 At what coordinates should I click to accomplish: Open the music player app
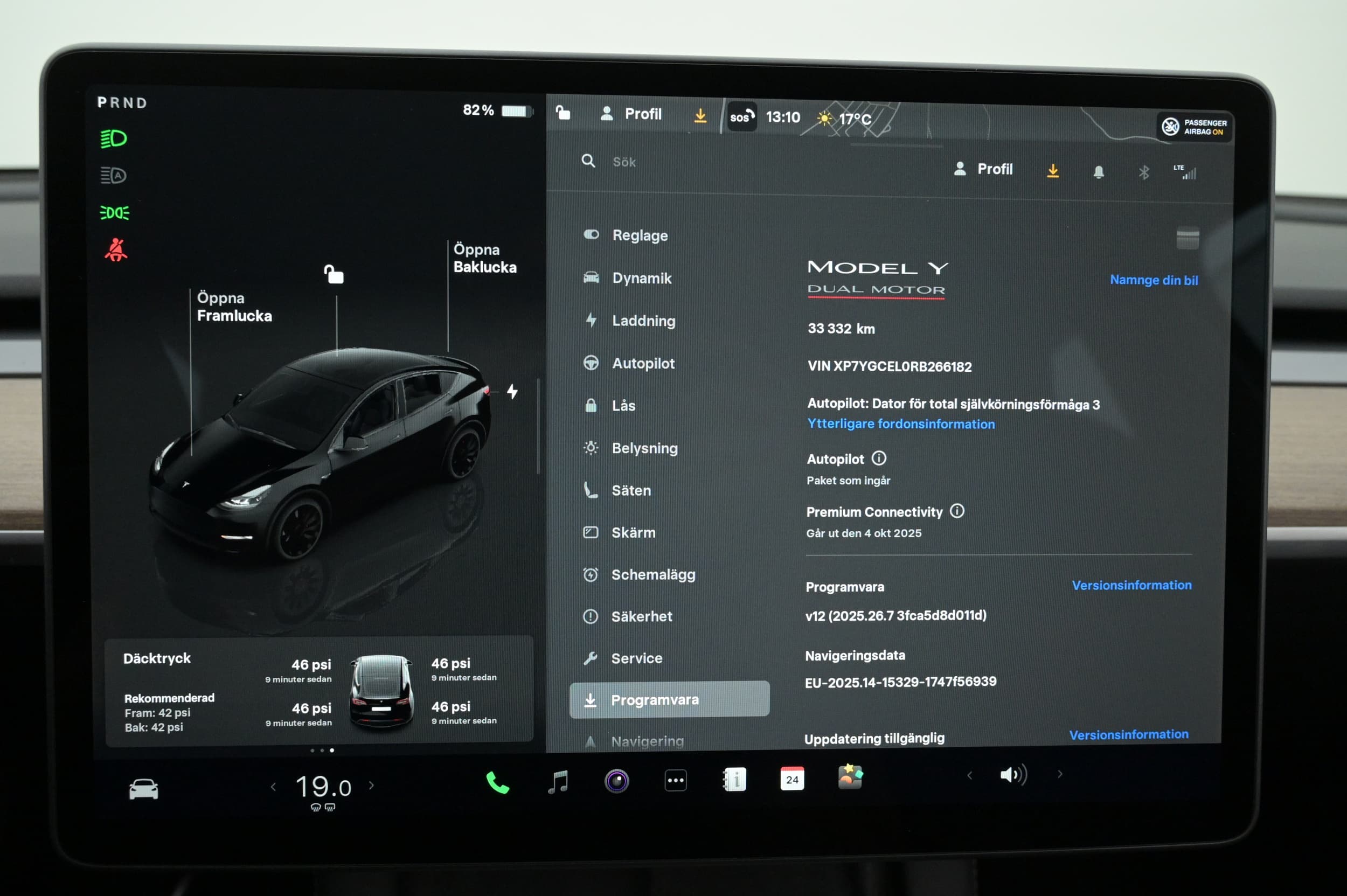pos(558,781)
